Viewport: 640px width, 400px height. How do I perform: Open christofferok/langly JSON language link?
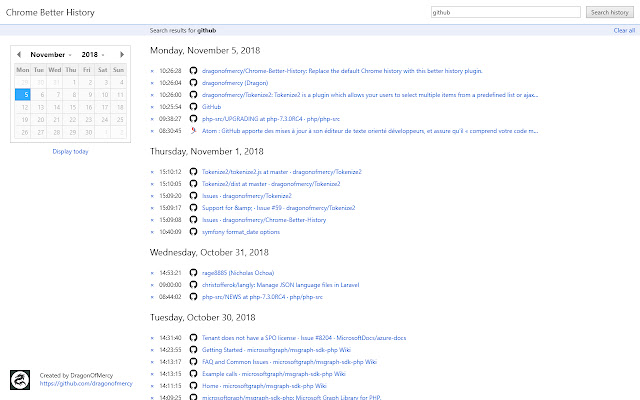click(x=280, y=285)
